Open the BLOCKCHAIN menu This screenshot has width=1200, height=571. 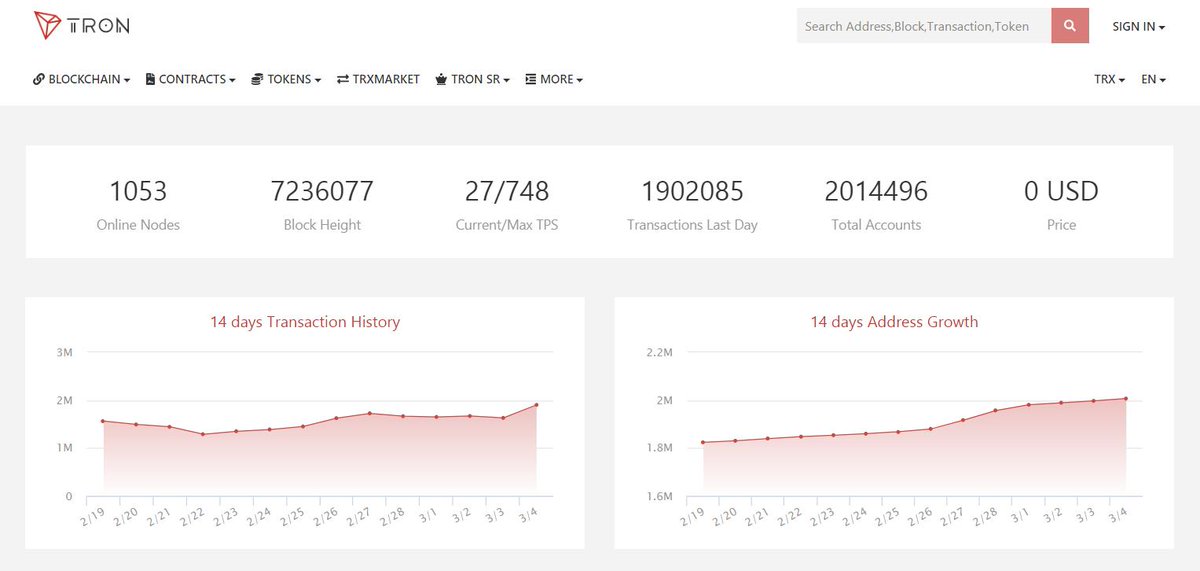(x=82, y=79)
